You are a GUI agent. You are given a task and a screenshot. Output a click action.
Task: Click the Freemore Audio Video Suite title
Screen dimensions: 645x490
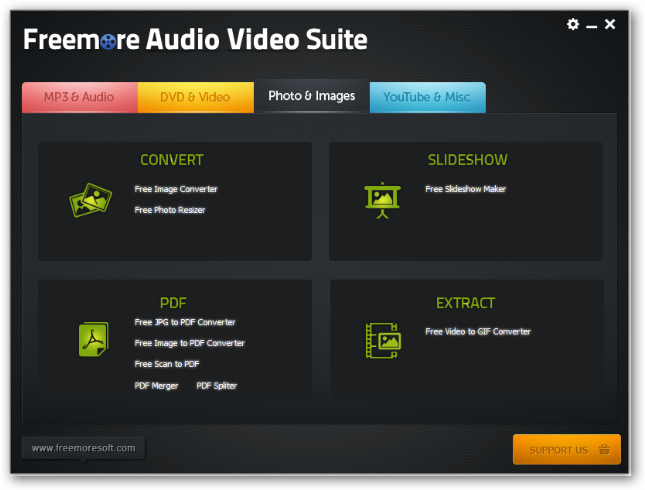pyautogui.click(x=195, y=40)
